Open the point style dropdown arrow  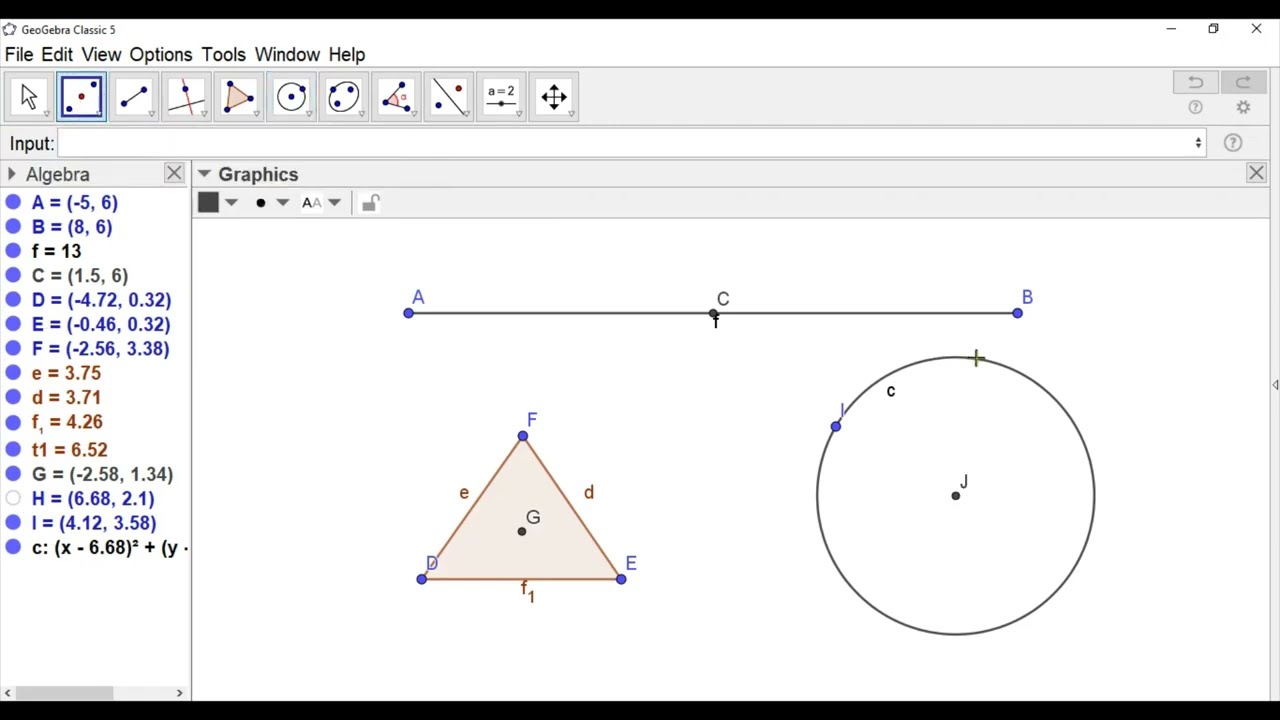click(x=283, y=203)
